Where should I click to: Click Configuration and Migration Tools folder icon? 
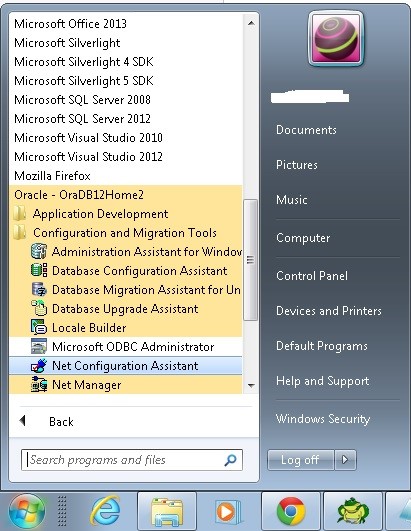[20, 233]
